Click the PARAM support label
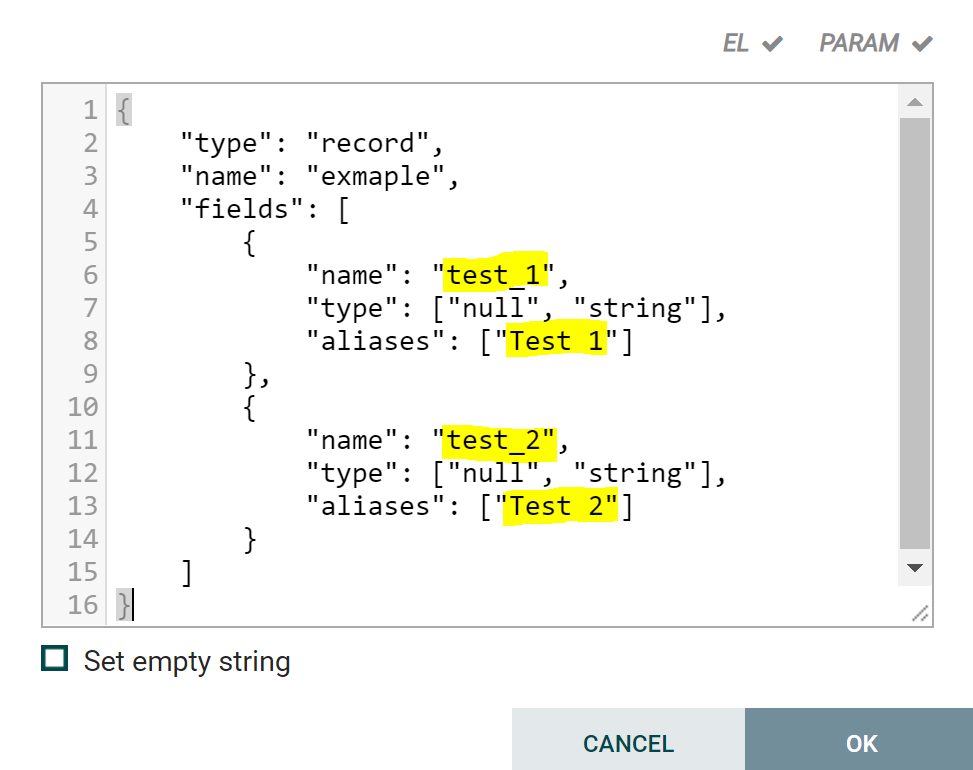The height and width of the screenshot is (770, 973). (x=859, y=43)
